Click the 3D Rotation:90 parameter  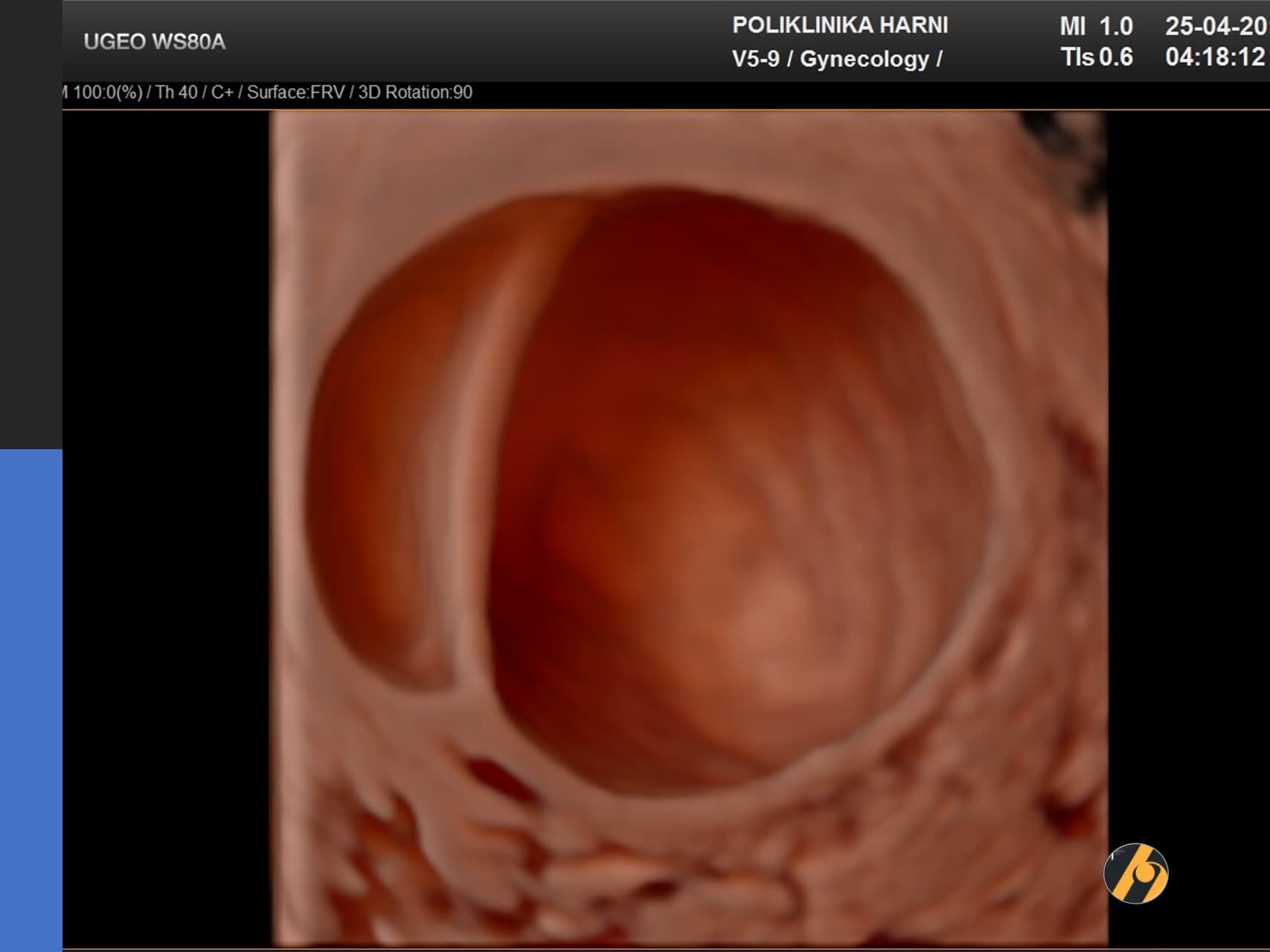coord(415,93)
